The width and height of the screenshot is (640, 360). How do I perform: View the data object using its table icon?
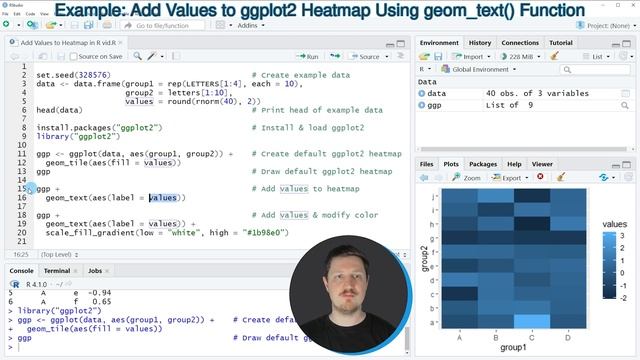tap(625, 93)
